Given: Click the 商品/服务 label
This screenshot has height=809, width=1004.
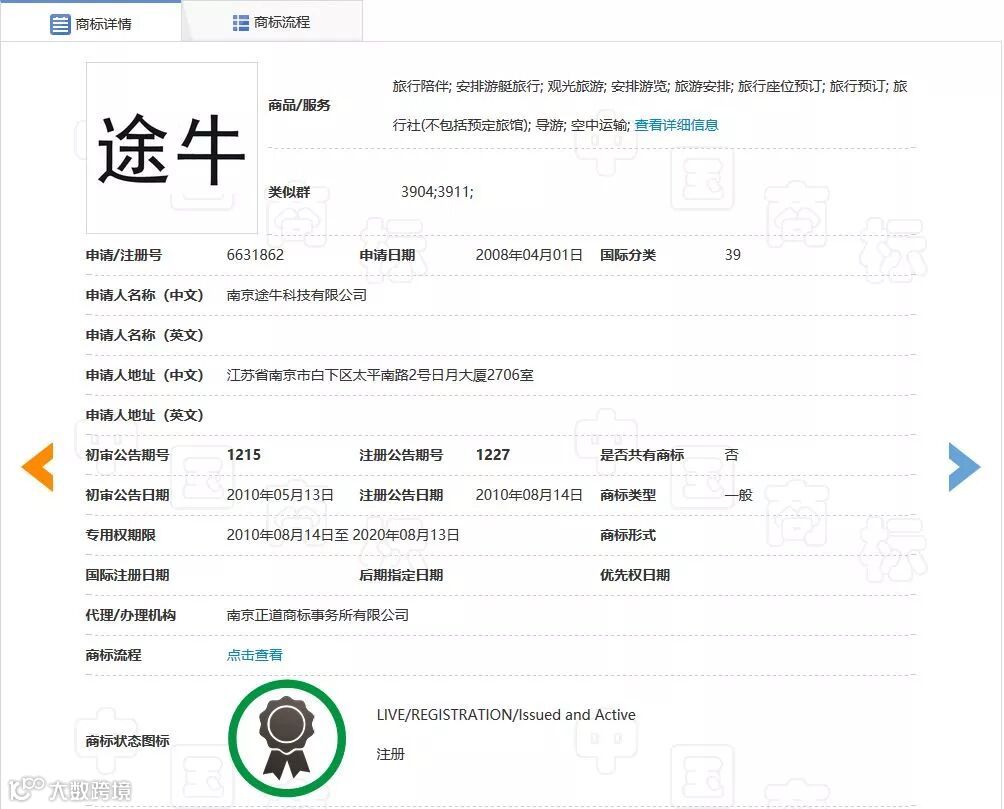Looking at the screenshot, I should pos(299,105).
